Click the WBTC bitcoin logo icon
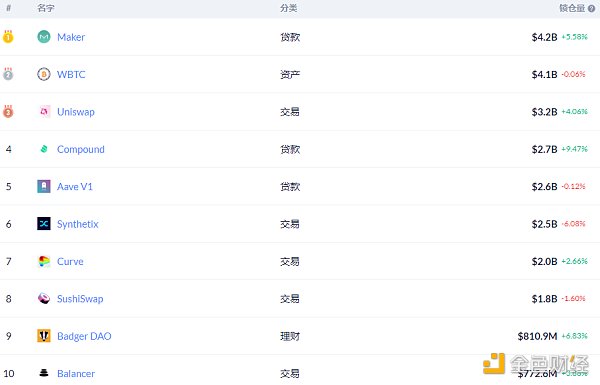 (x=44, y=74)
